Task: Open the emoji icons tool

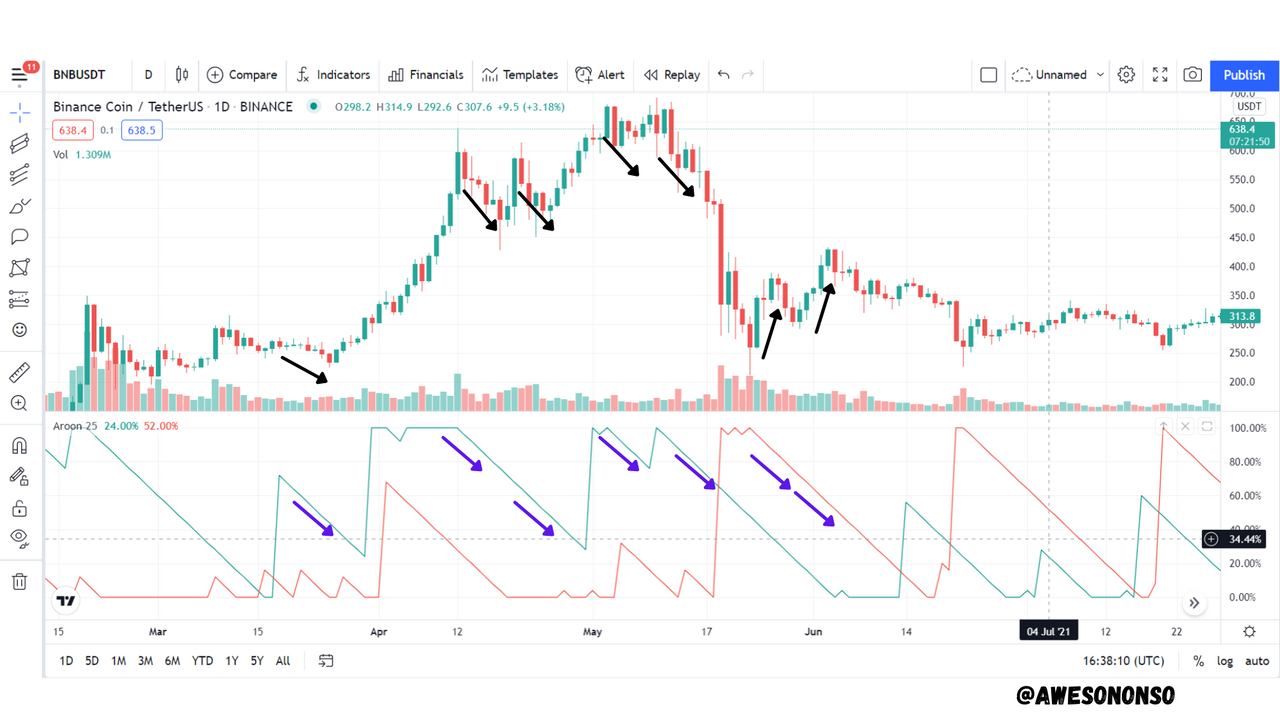Action: [x=20, y=330]
